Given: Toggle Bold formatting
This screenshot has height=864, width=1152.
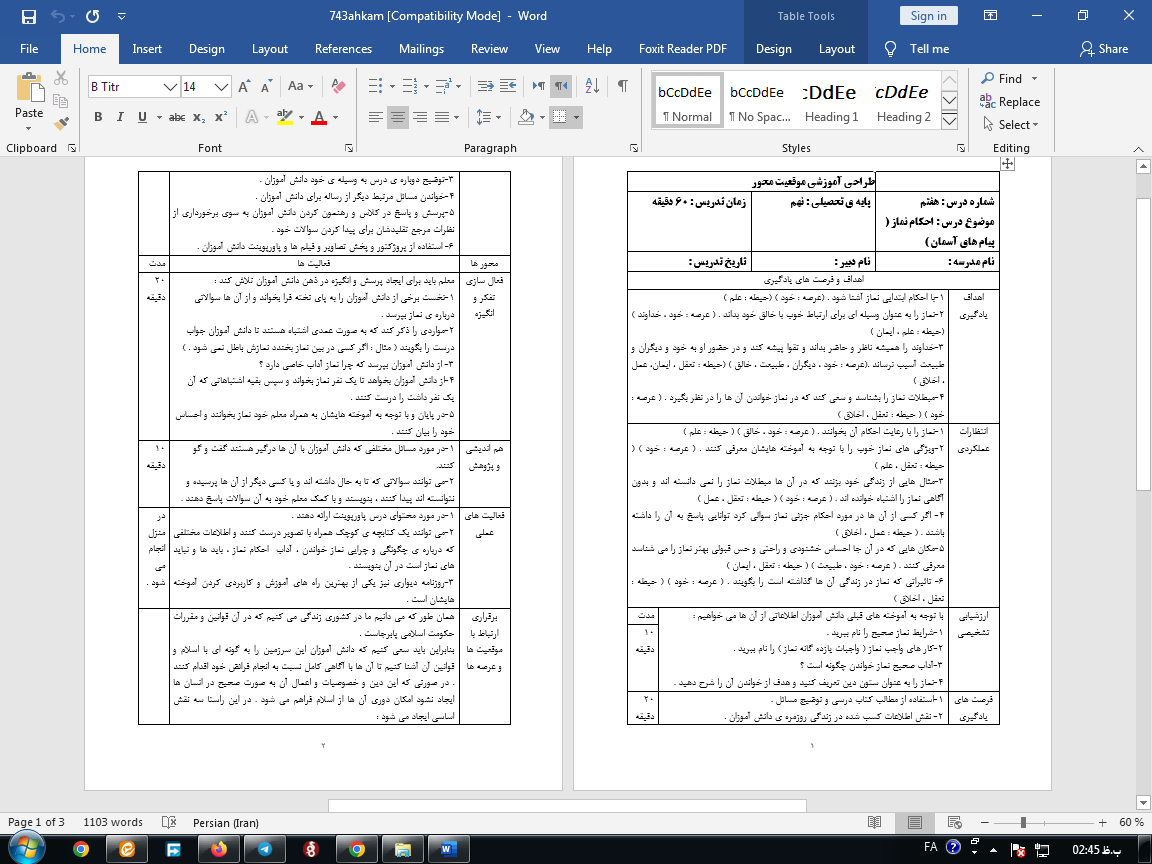Looking at the screenshot, I should click(98, 117).
